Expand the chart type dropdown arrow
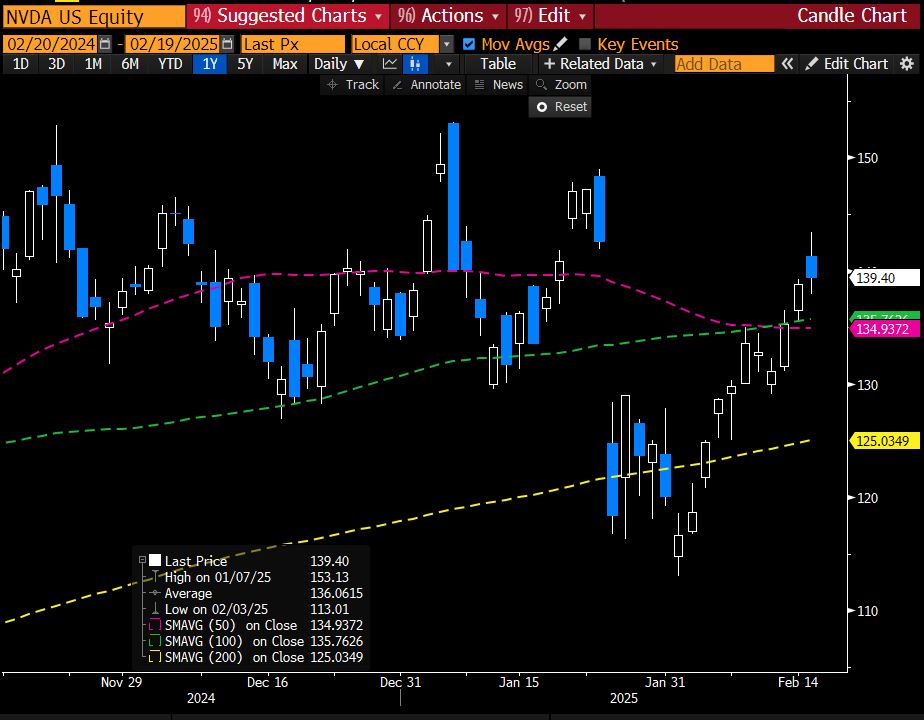The width and height of the screenshot is (924, 720). click(x=449, y=64)
